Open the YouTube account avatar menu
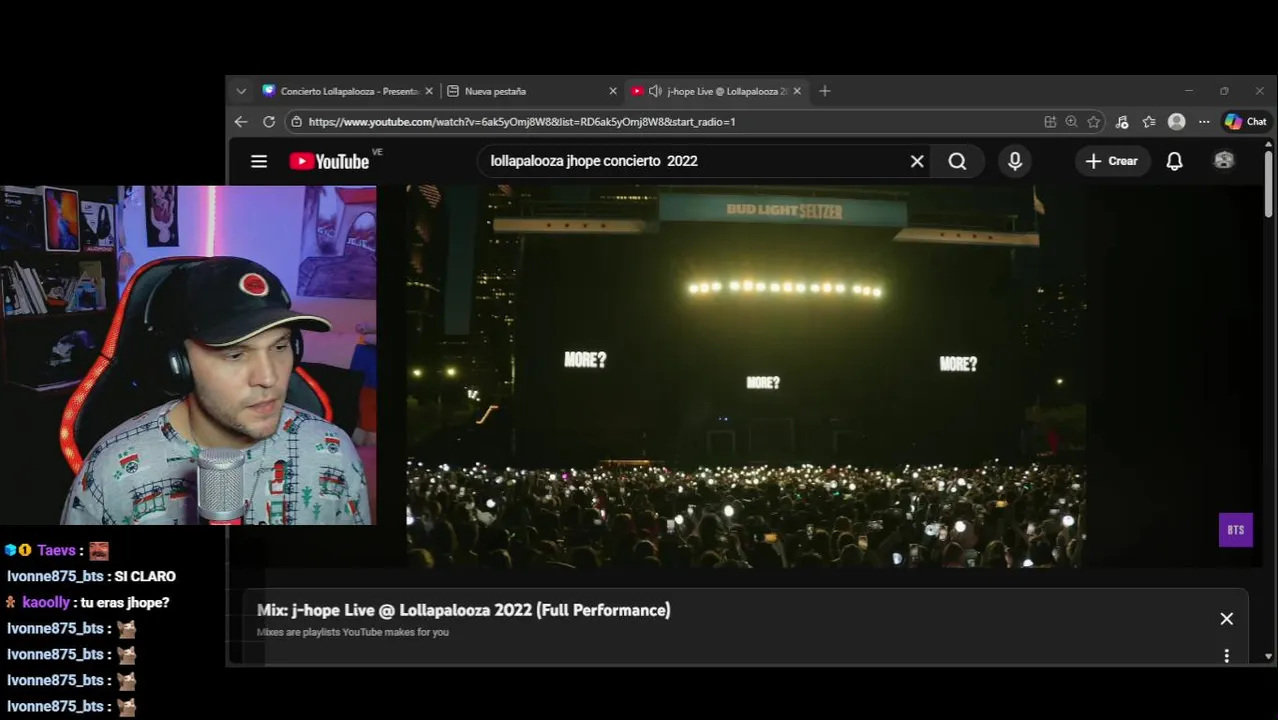1278x720 pixels. 1224,161
